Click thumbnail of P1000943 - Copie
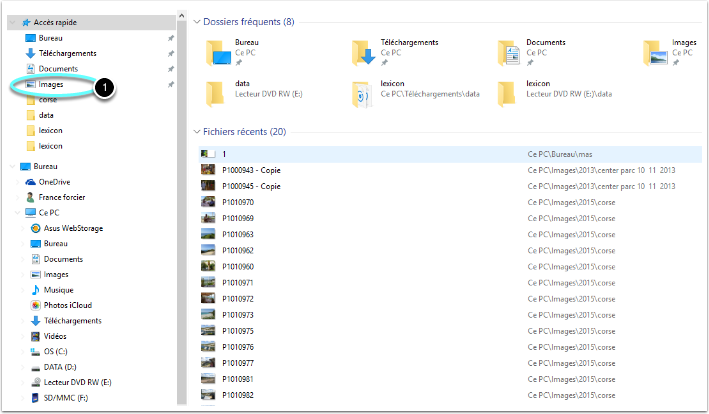The height and width of the screenshot is (414, 709). click(x=207, y=170)
